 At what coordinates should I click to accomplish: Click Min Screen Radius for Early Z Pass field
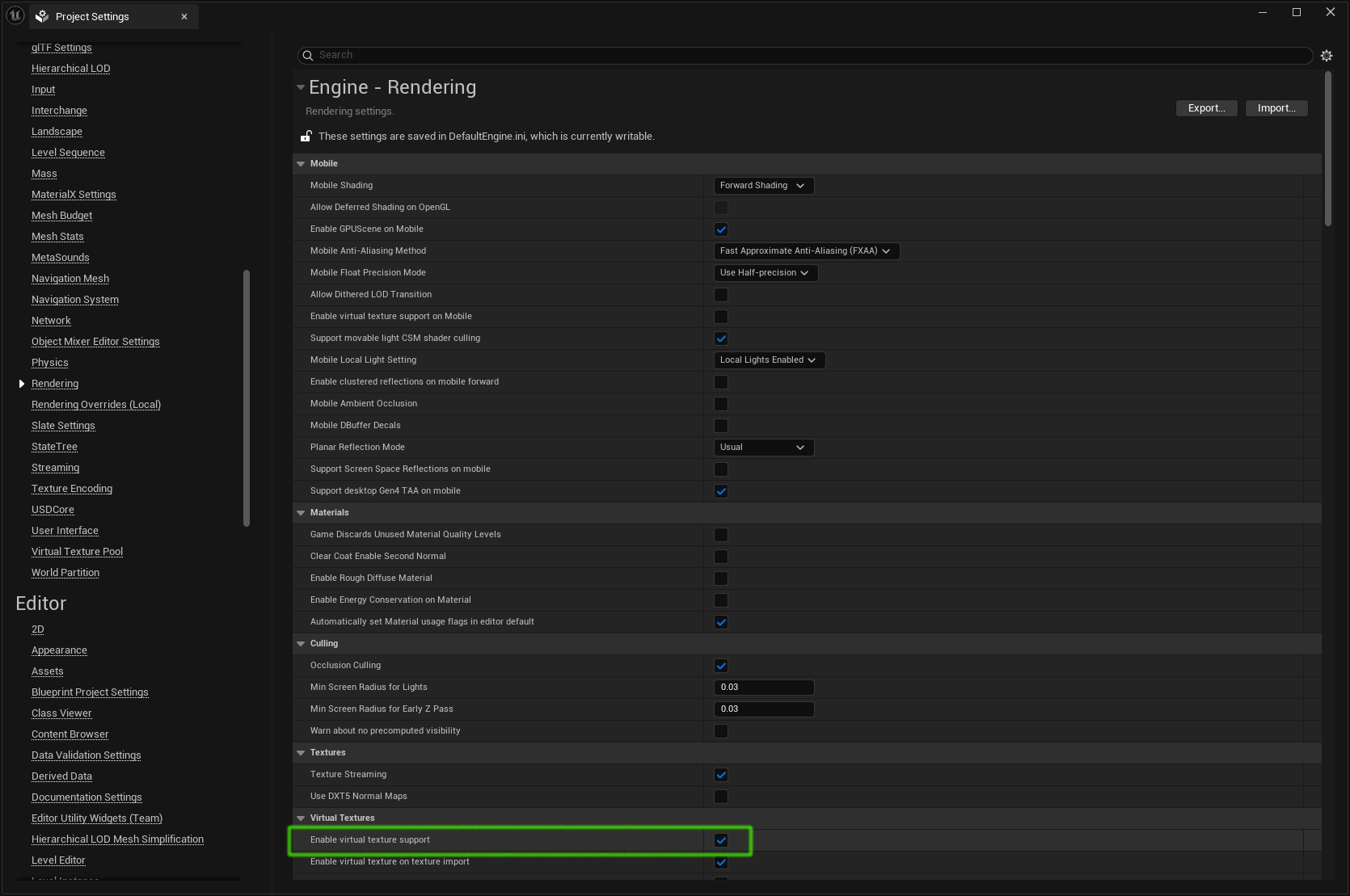(x=763, y=709)
